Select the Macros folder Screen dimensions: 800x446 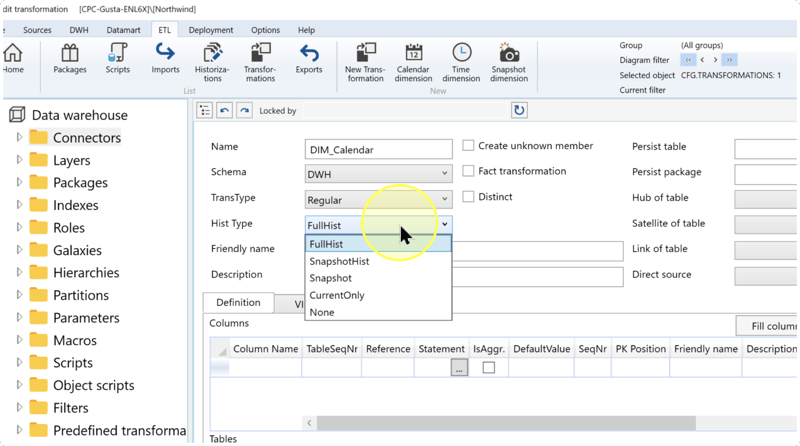tap(75, 340)
